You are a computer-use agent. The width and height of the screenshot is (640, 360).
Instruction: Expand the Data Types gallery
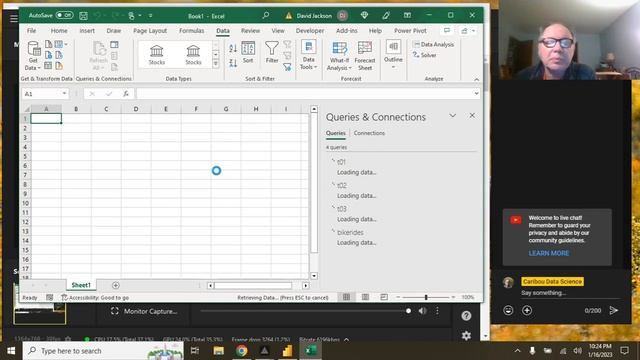216,64
